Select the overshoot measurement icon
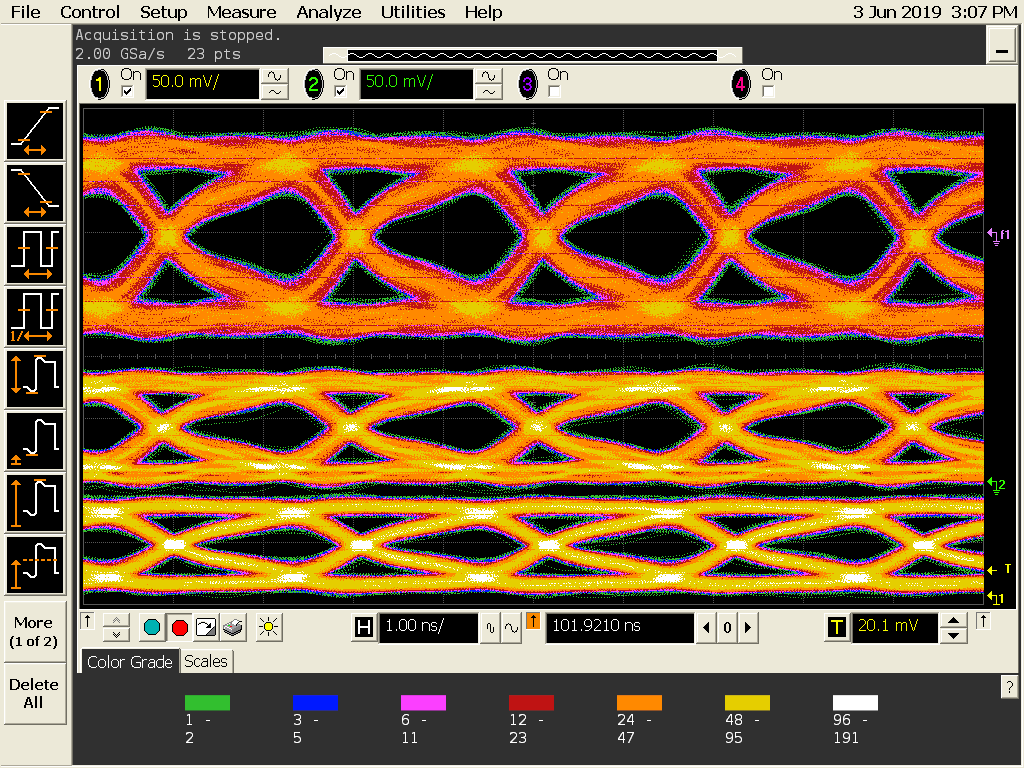Image resolution: width=1024 pixels, height=768 pixels. coord(35,566)
